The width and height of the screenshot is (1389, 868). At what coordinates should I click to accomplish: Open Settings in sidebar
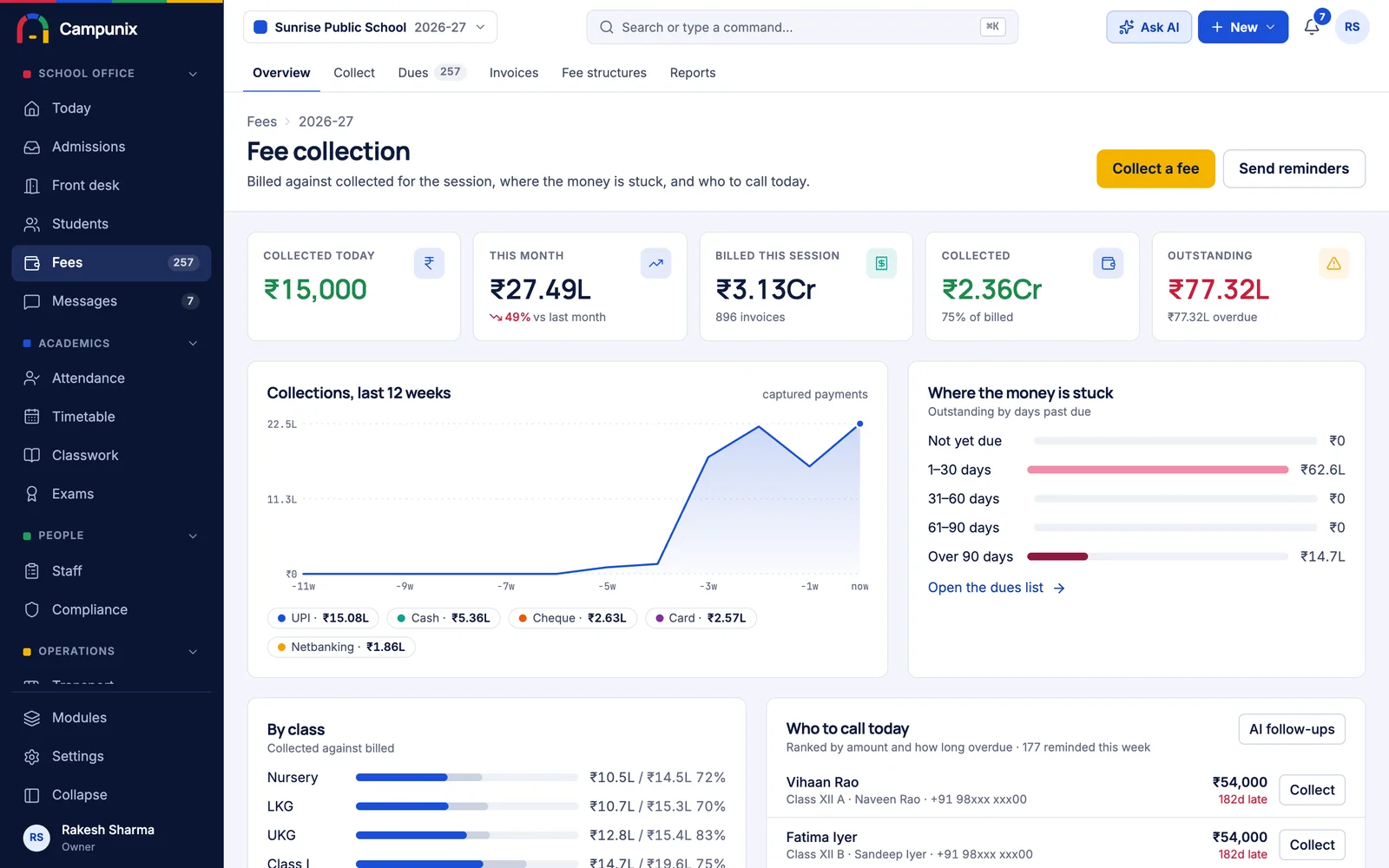(x=111, y=756)
